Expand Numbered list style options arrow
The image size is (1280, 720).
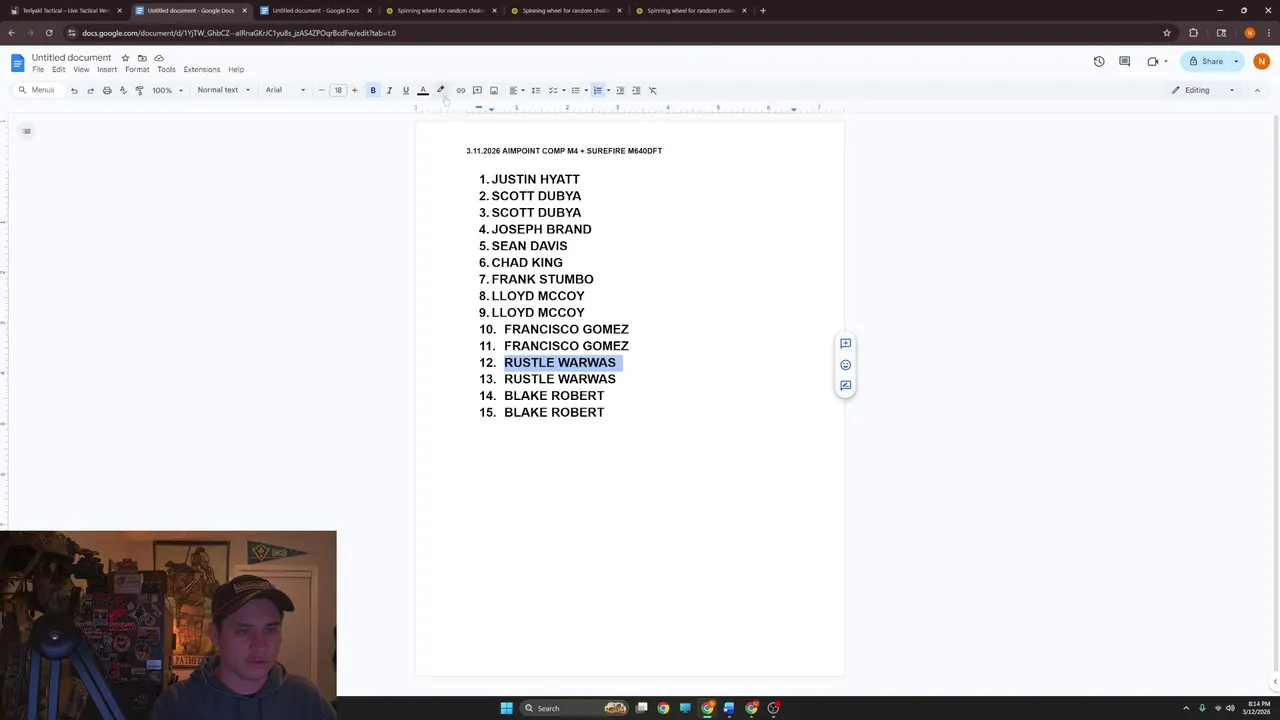point(608,90)
